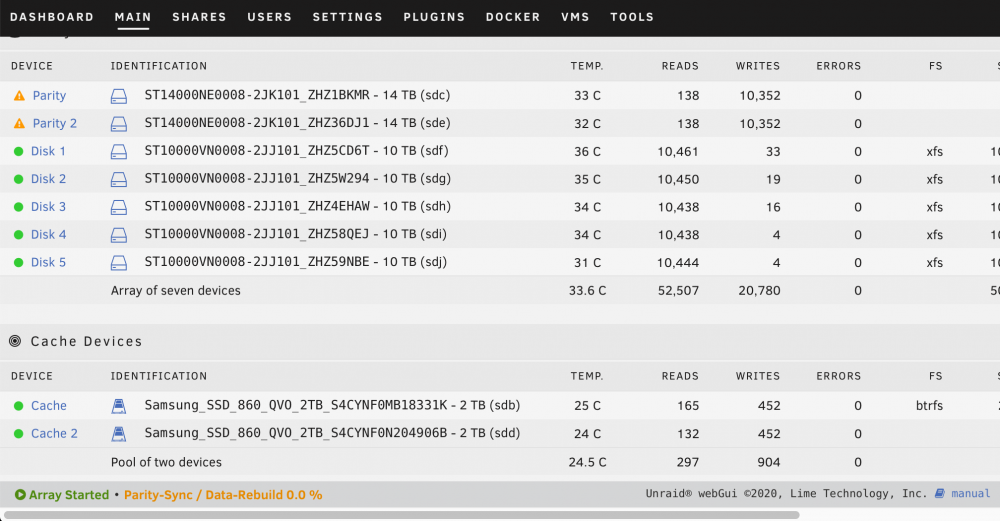This screenshot has width=1000, height=521.
Task: Click Samsung SSD S4CYNF0N204906B identification
Action: [x=296, y=433]
